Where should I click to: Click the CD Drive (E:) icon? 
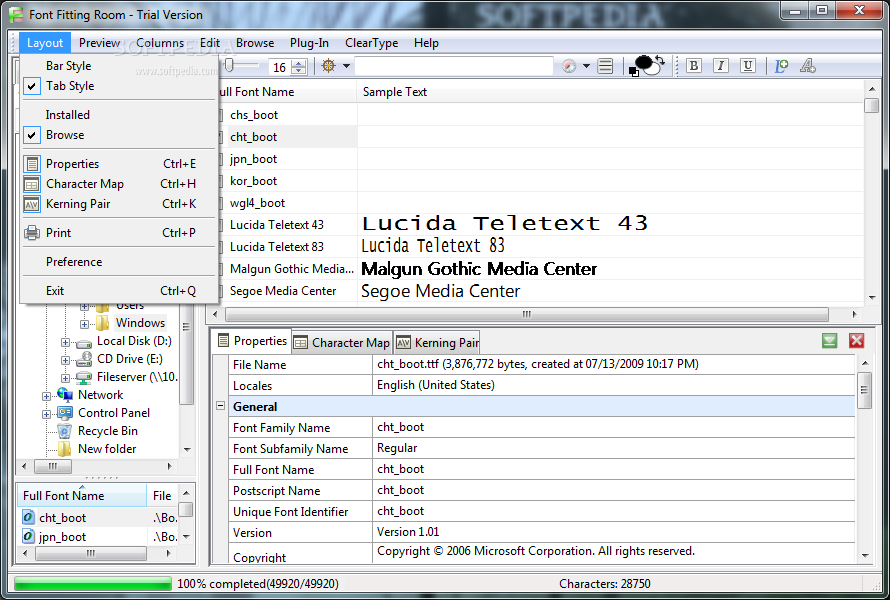84,359
